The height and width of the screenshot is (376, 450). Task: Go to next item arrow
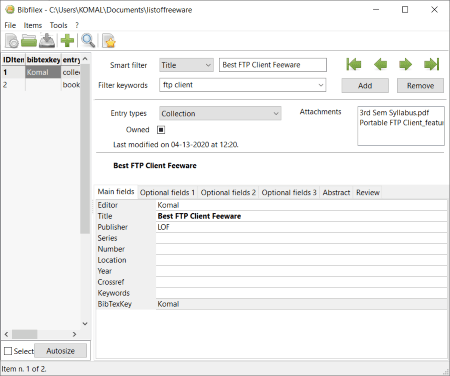(x=405, y=64)
